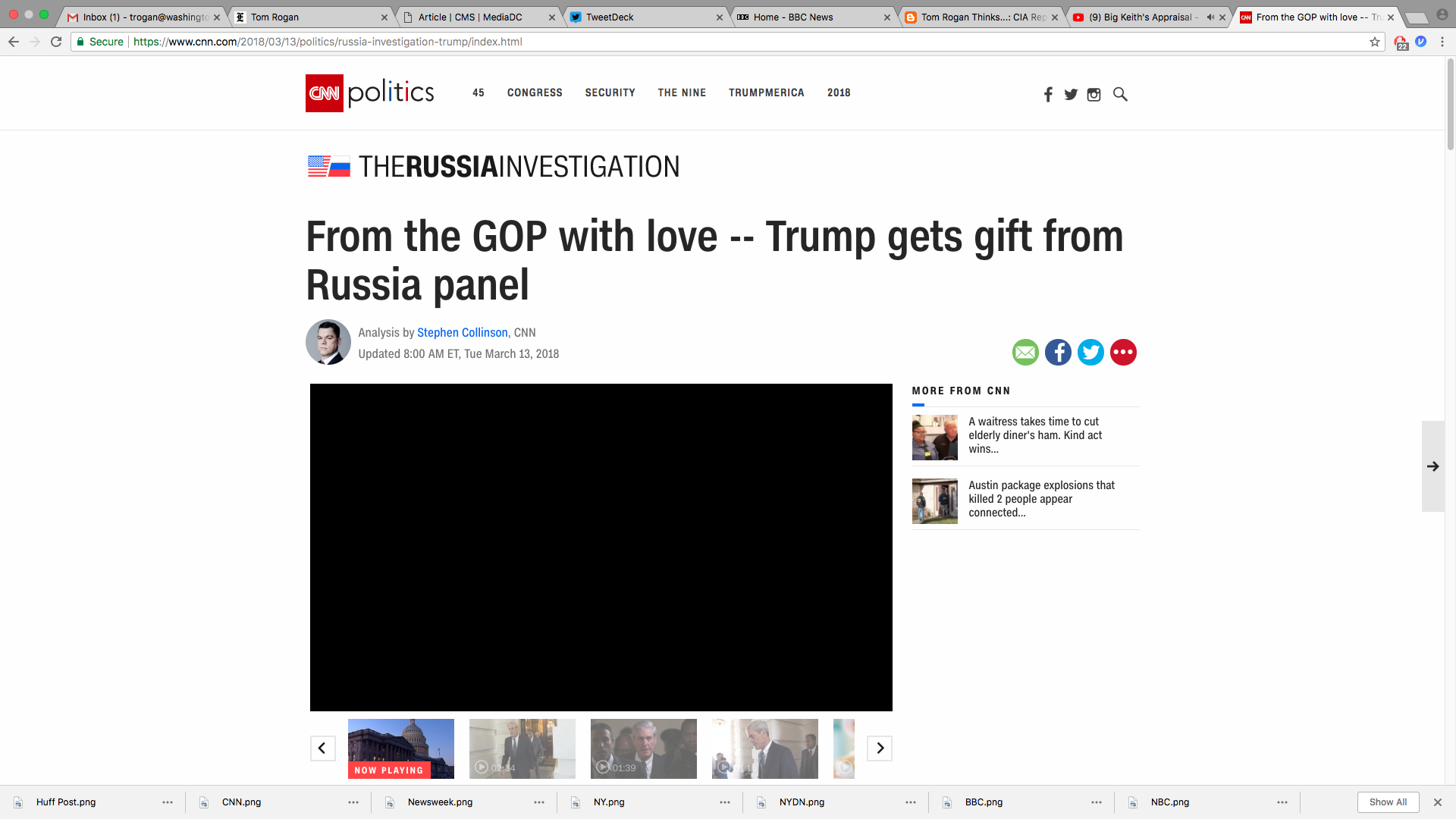Go to next article with side arrow

point(1433,466)
